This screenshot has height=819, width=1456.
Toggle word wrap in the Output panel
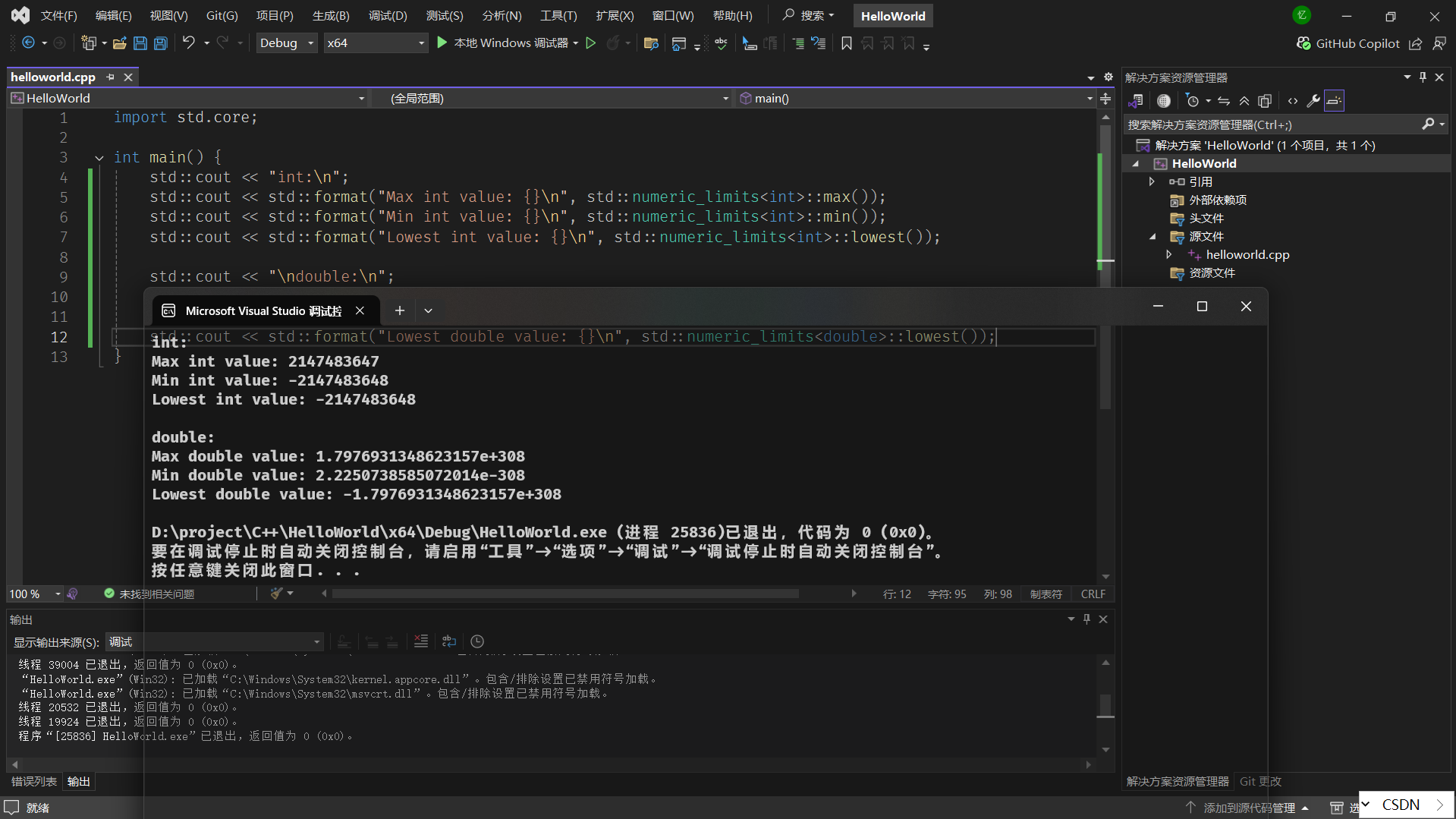(449, 641)
